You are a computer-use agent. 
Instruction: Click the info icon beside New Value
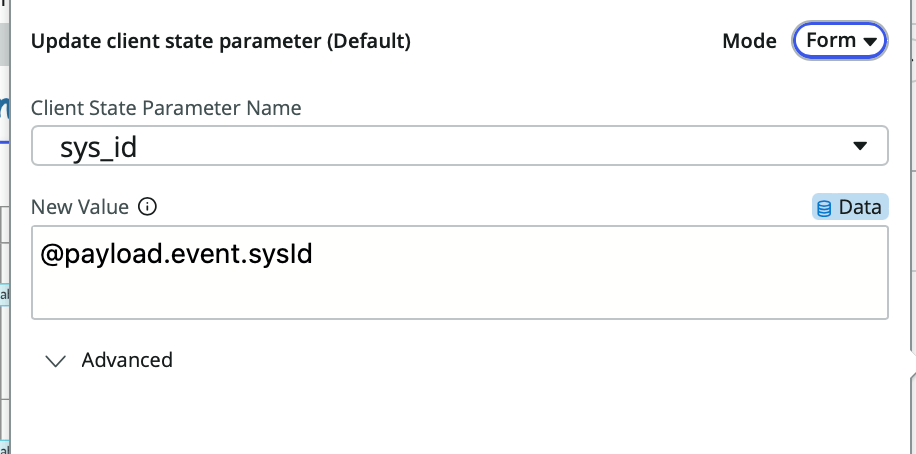(x=147, y=207)
